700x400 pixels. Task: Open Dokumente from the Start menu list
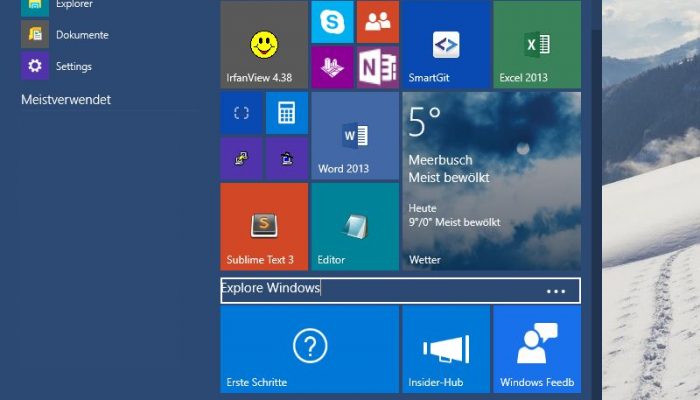point(82,35)
